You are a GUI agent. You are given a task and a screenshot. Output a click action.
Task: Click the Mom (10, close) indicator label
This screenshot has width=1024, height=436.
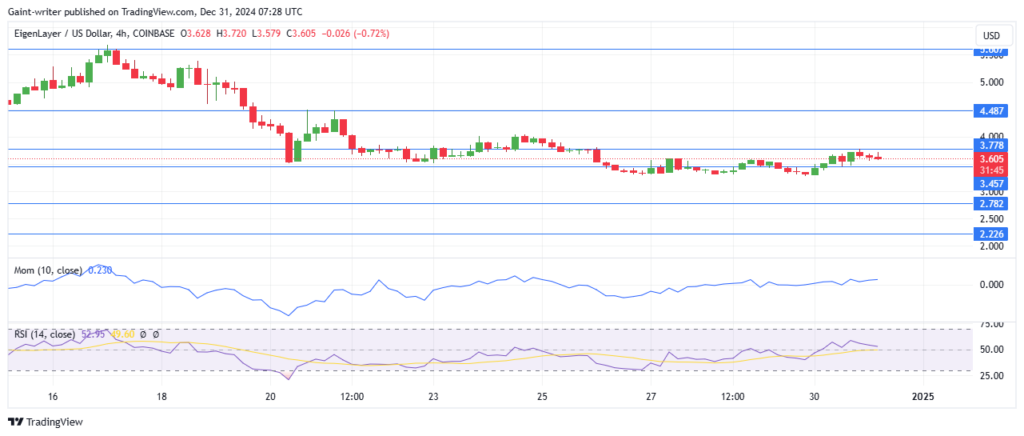47,271
